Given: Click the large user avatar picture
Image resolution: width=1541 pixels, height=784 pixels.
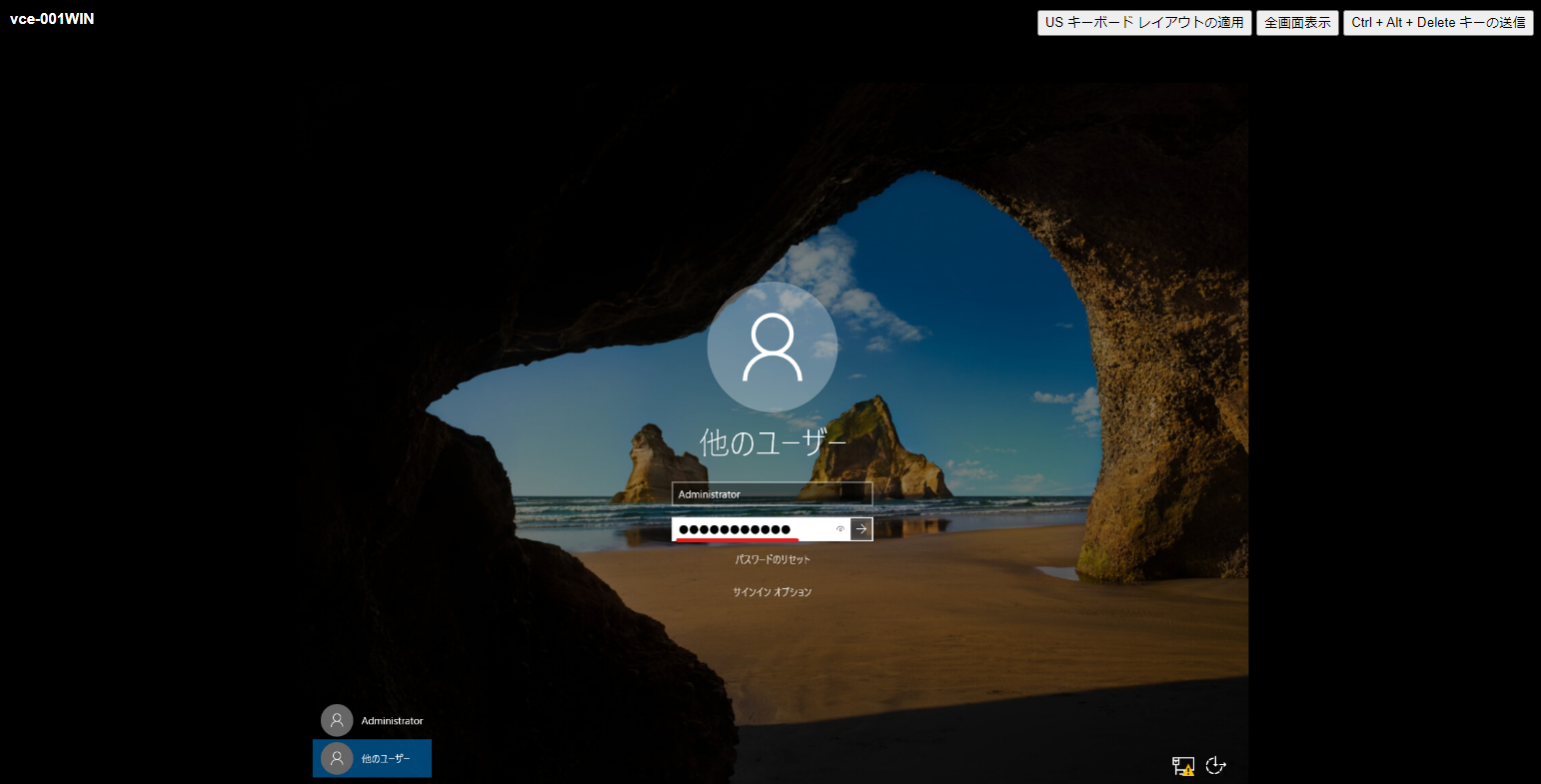Looking at the screenshot, I should [x=772, y=347].
